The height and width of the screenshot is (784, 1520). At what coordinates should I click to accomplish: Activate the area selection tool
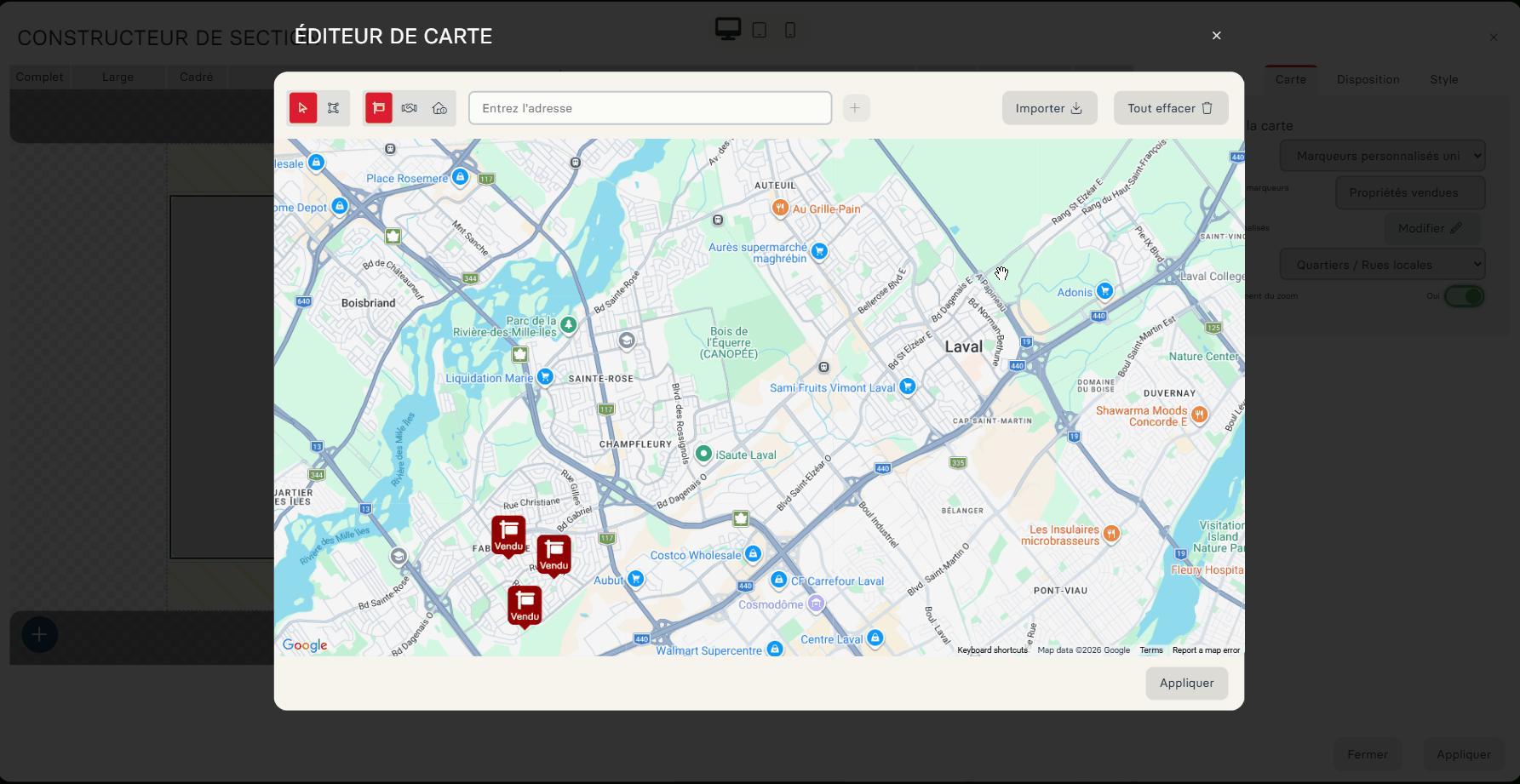click(x=334, y=108)
